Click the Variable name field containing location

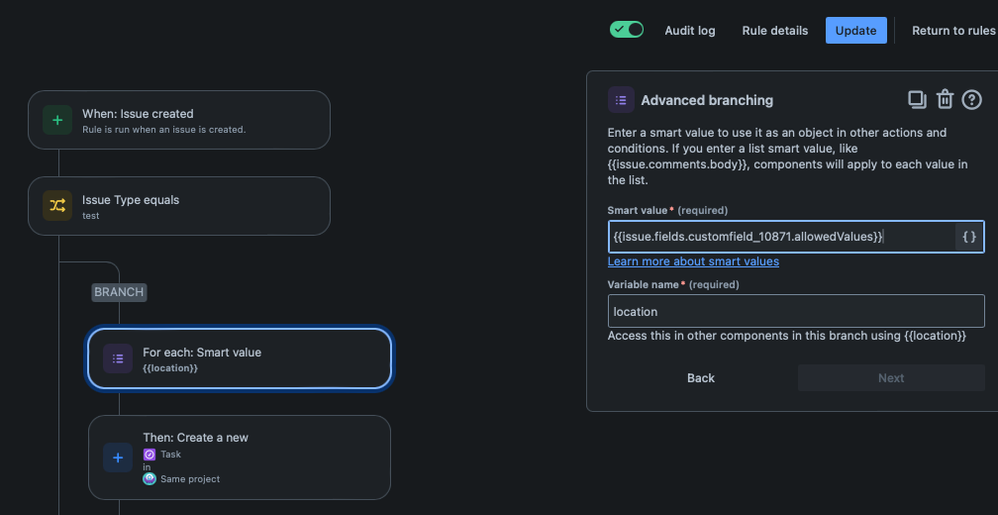coord(796,311)
